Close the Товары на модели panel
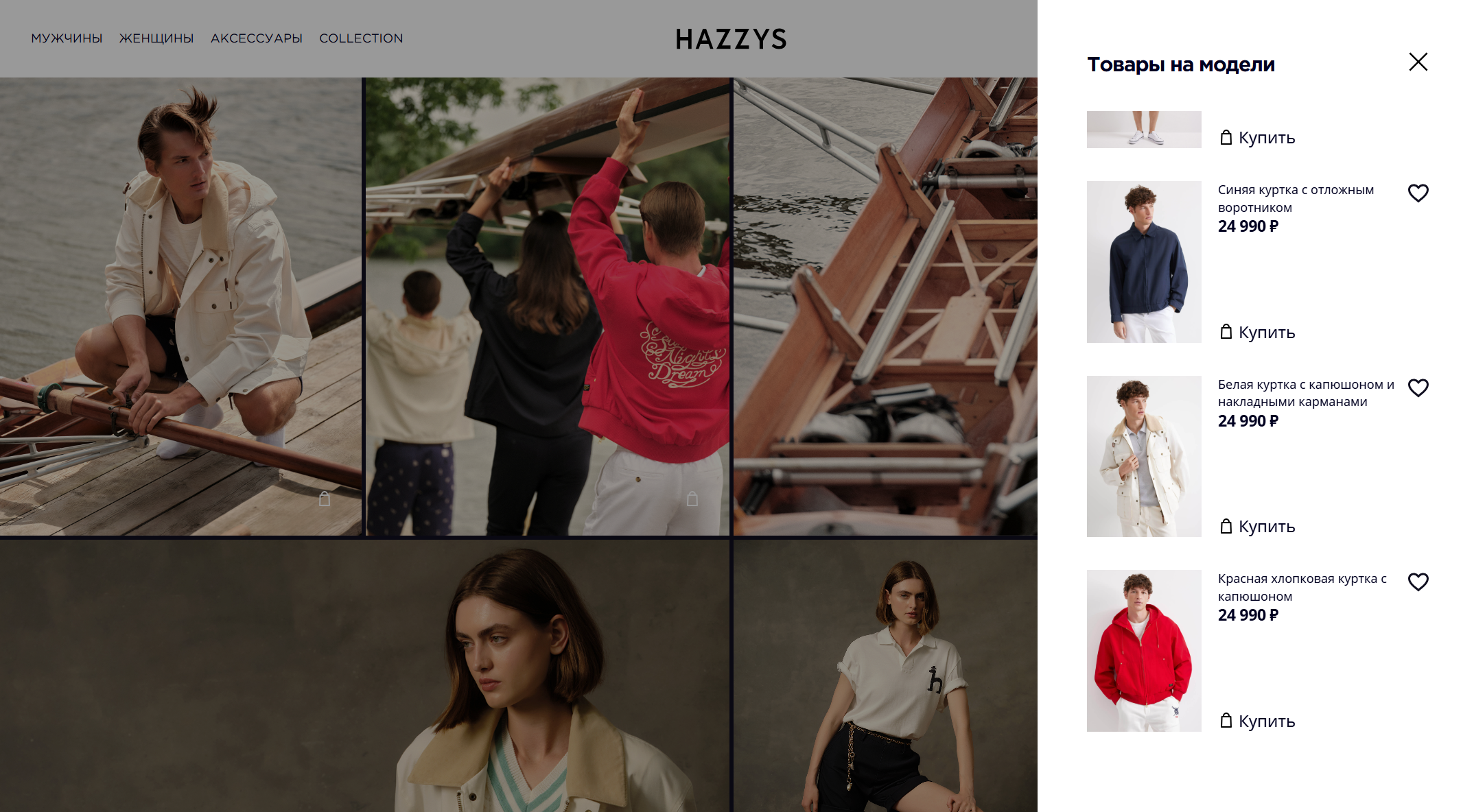1474x812 pixels. (1418, 62)
